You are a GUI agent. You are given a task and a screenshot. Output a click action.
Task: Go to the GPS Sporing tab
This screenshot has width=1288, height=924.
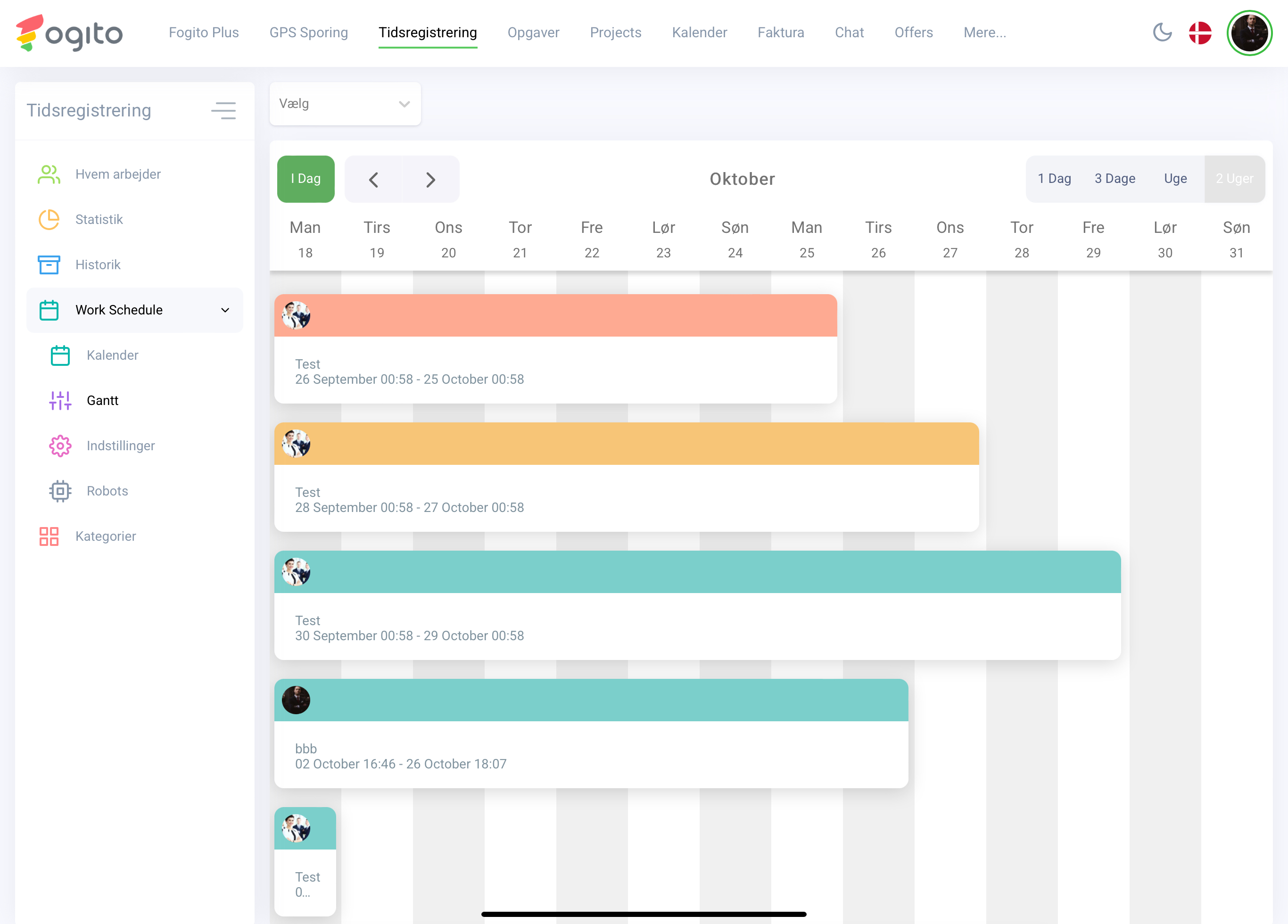click(x=308, y=33)
